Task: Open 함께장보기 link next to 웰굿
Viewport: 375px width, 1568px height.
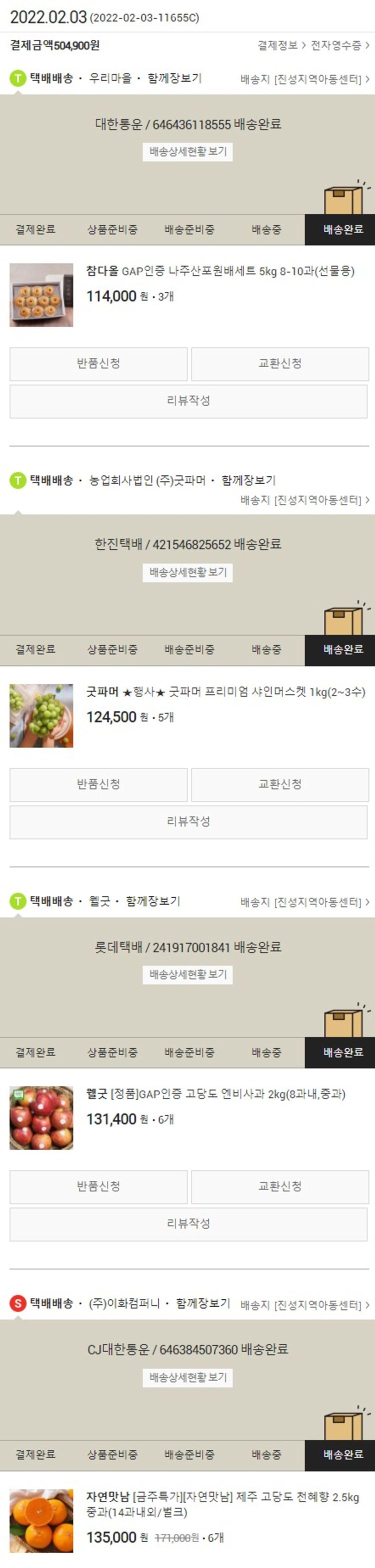Action: pyautogui.click(x=153, y=901)
